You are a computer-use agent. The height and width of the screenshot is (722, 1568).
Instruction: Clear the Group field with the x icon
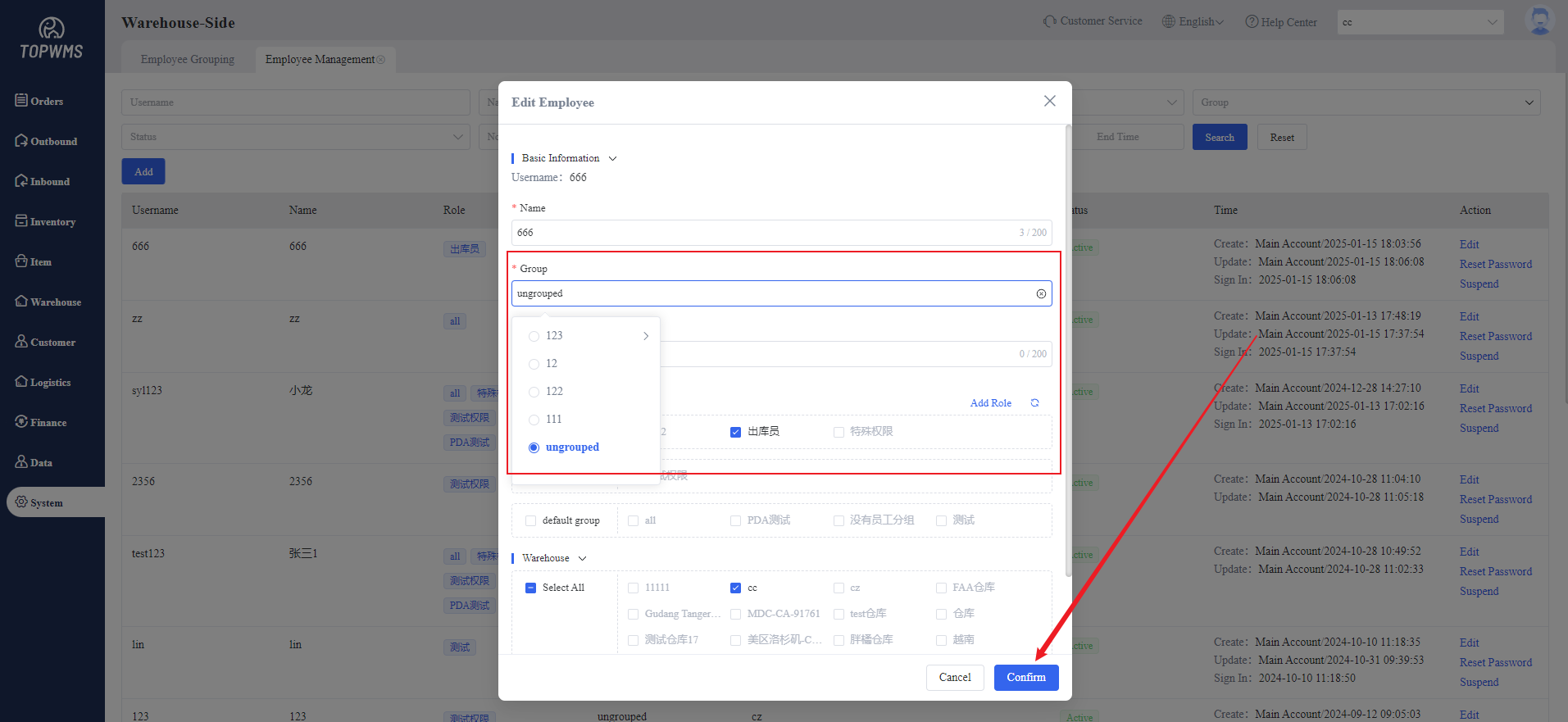click(x=1041, y=294)
